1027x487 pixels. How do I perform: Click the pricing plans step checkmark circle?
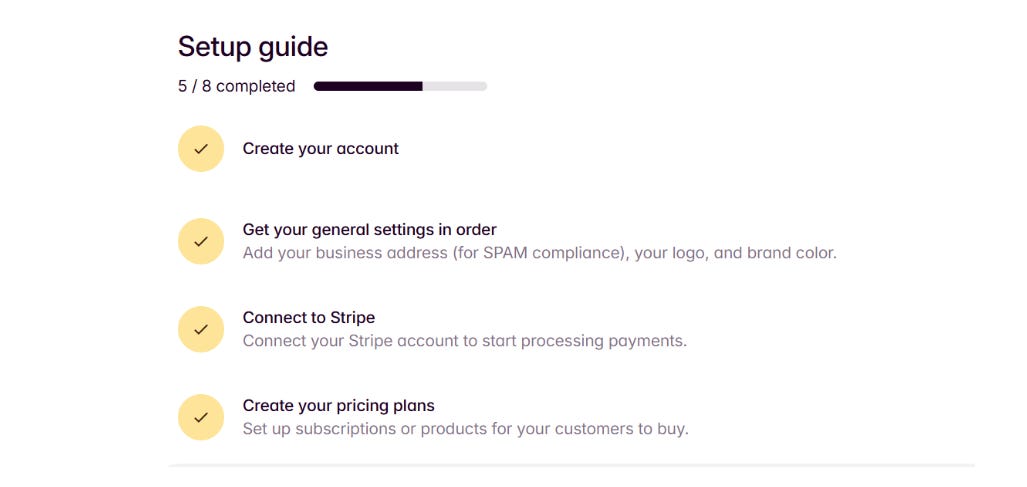[x=201, y=417]
